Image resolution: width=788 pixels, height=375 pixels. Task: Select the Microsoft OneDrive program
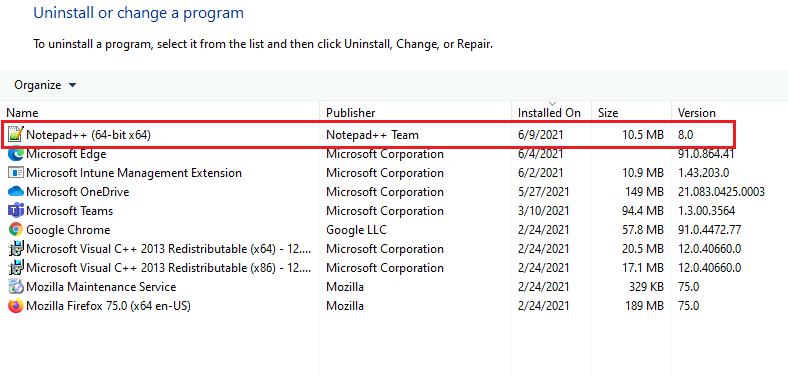point(77,192)
